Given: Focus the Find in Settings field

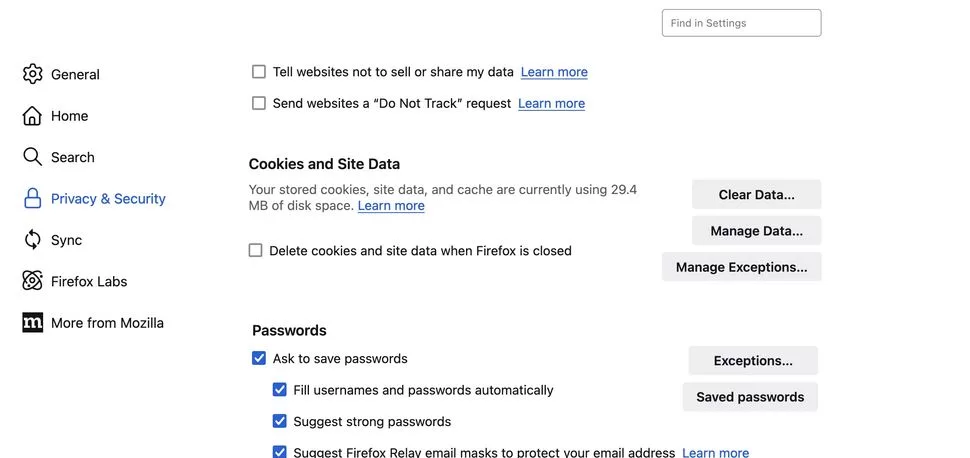Looking at the screenshot, I should (742, 23).
